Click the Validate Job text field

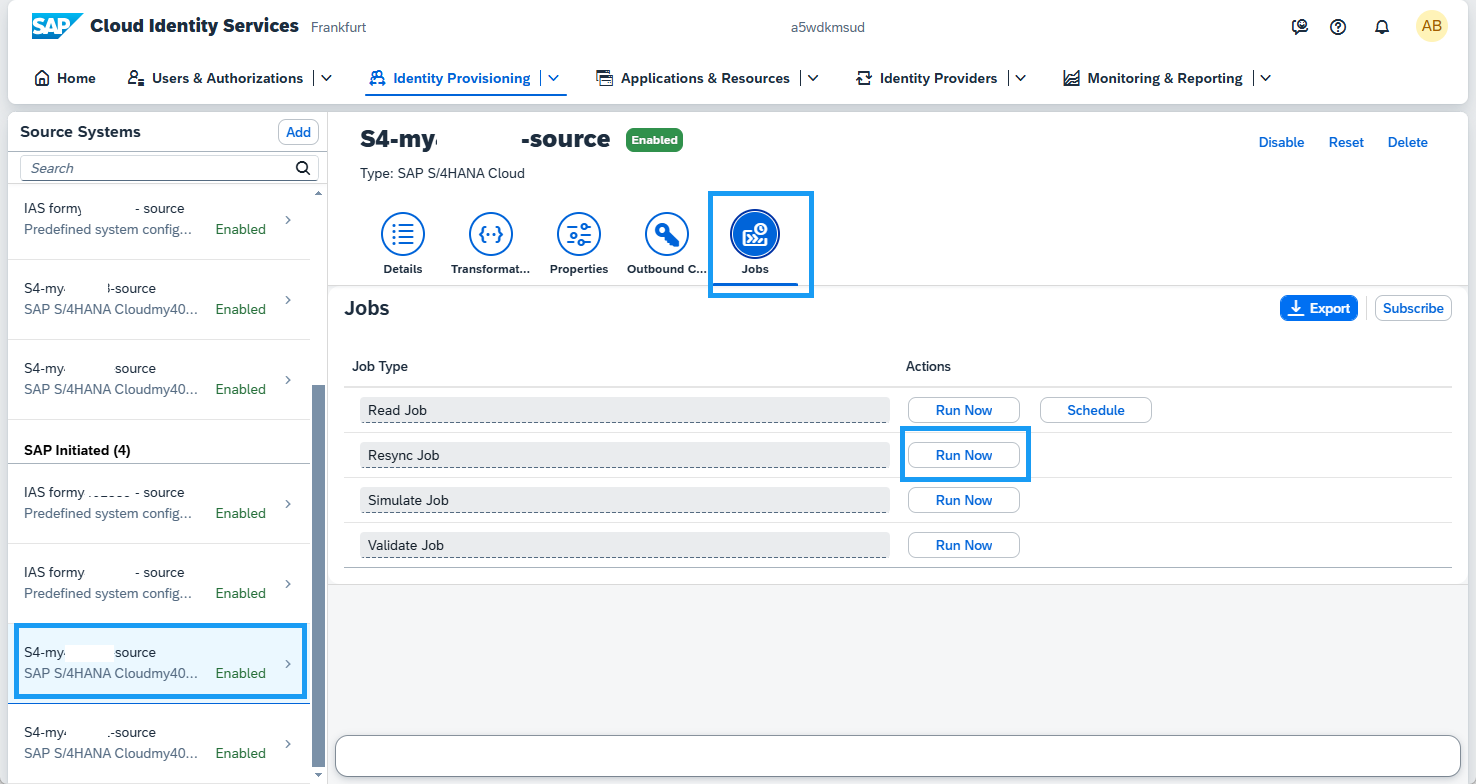tap(625, 545)
